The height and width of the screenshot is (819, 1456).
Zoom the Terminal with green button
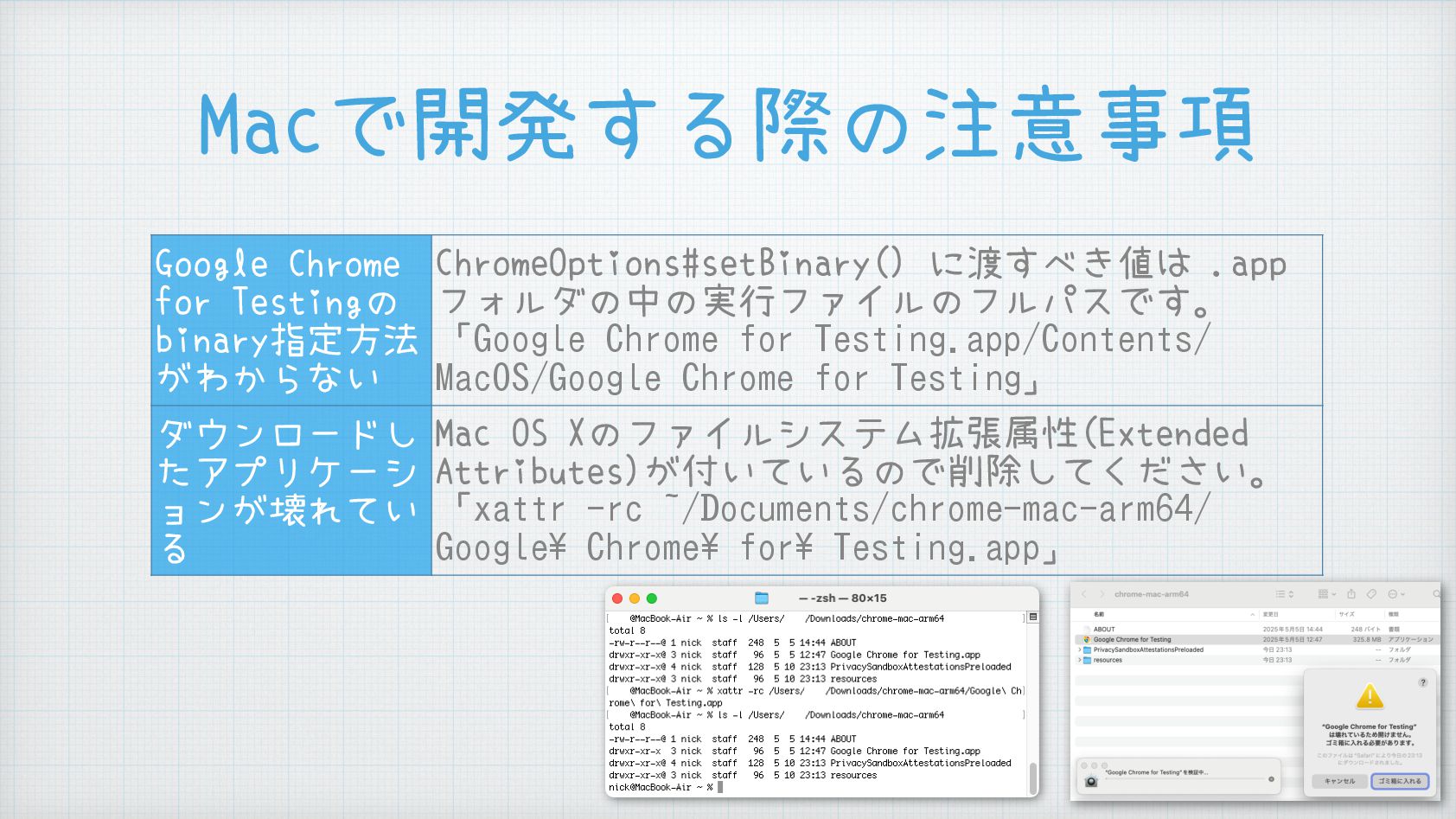click(652, 598)
